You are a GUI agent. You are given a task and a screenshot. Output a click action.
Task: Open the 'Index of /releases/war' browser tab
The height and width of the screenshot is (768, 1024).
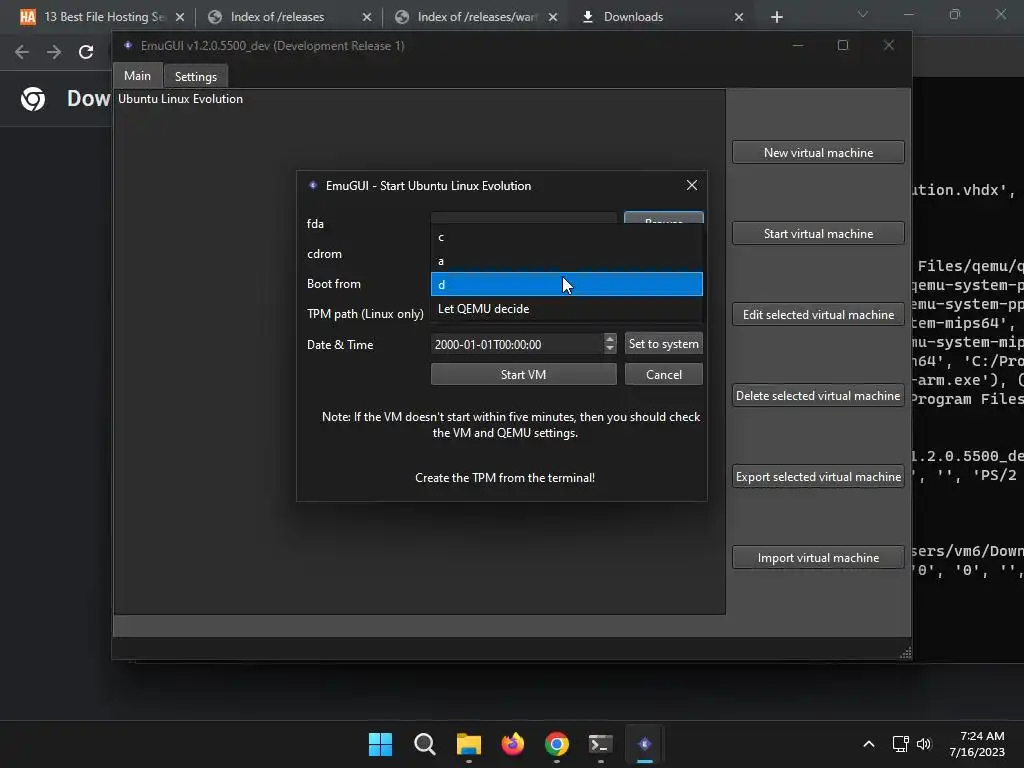477,17
